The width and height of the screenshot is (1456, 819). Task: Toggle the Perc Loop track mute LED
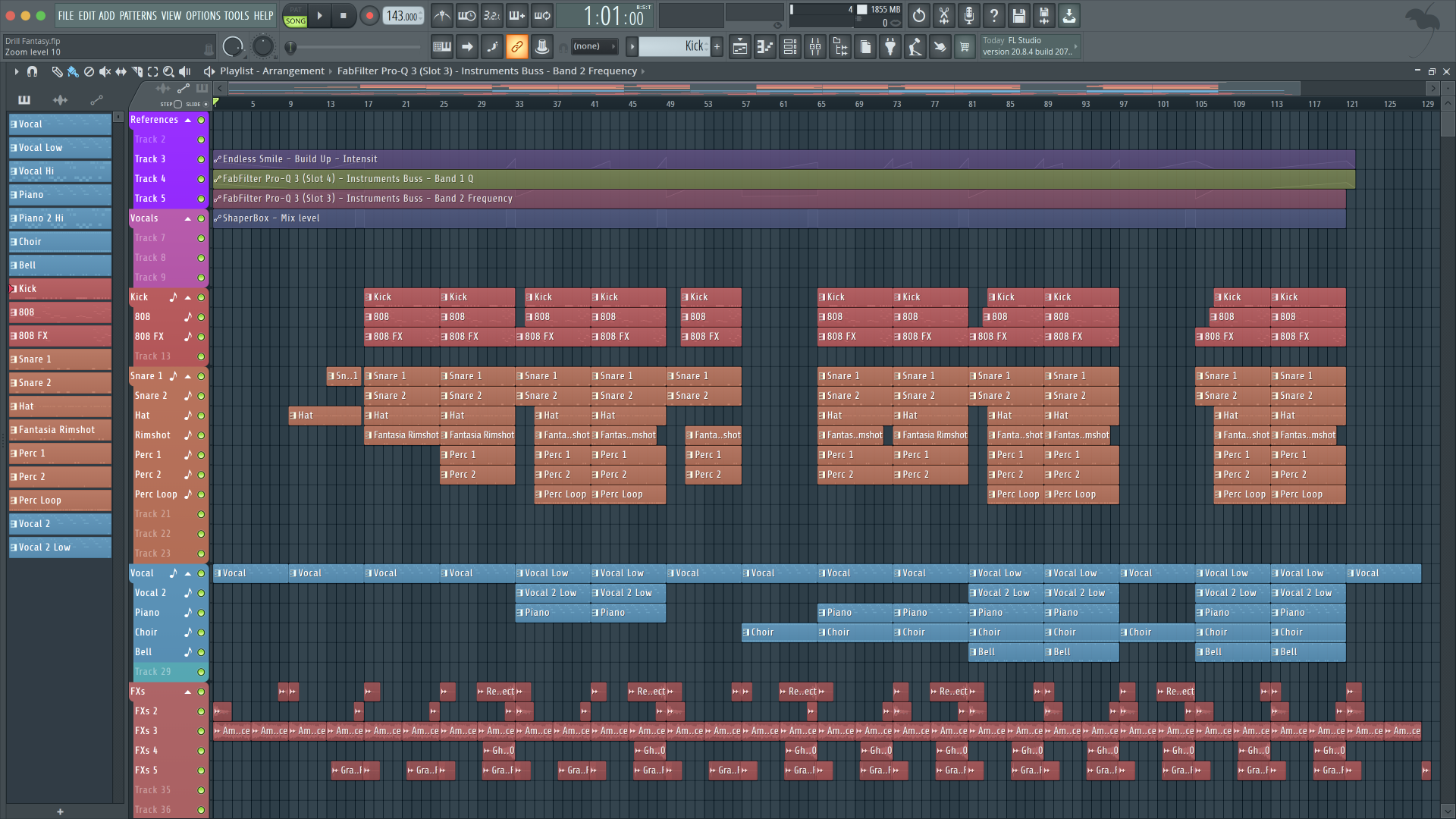tap(201, 494)
